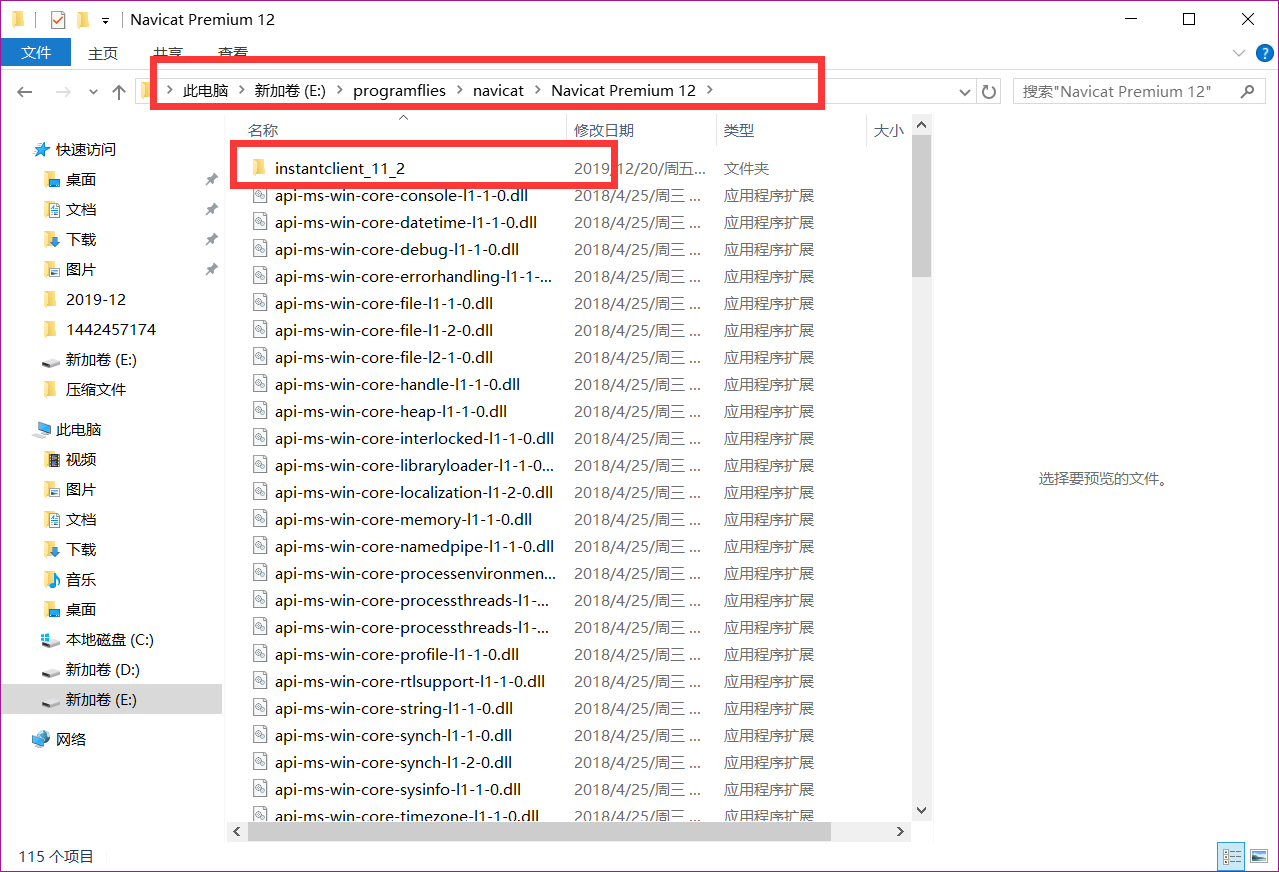Select api-ms-win-core-profile-l1-1-0.dll

click(x=397, y=655)
